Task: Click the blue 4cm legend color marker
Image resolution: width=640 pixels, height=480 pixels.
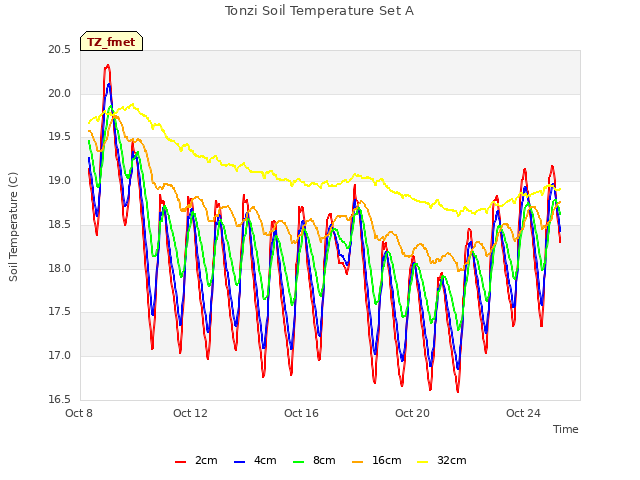Action: 240,462
